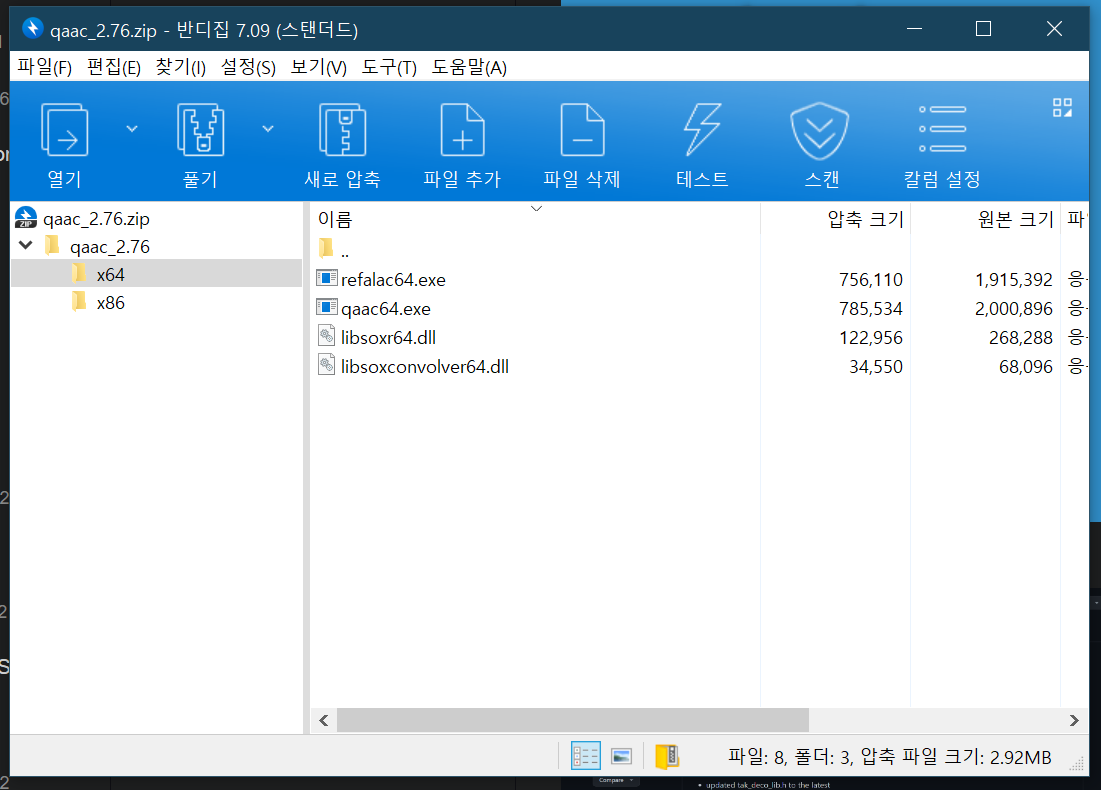This screenshot has height=790, width=1101.
Task: Open the 찾기(I) menu
Action: [180, 67]
